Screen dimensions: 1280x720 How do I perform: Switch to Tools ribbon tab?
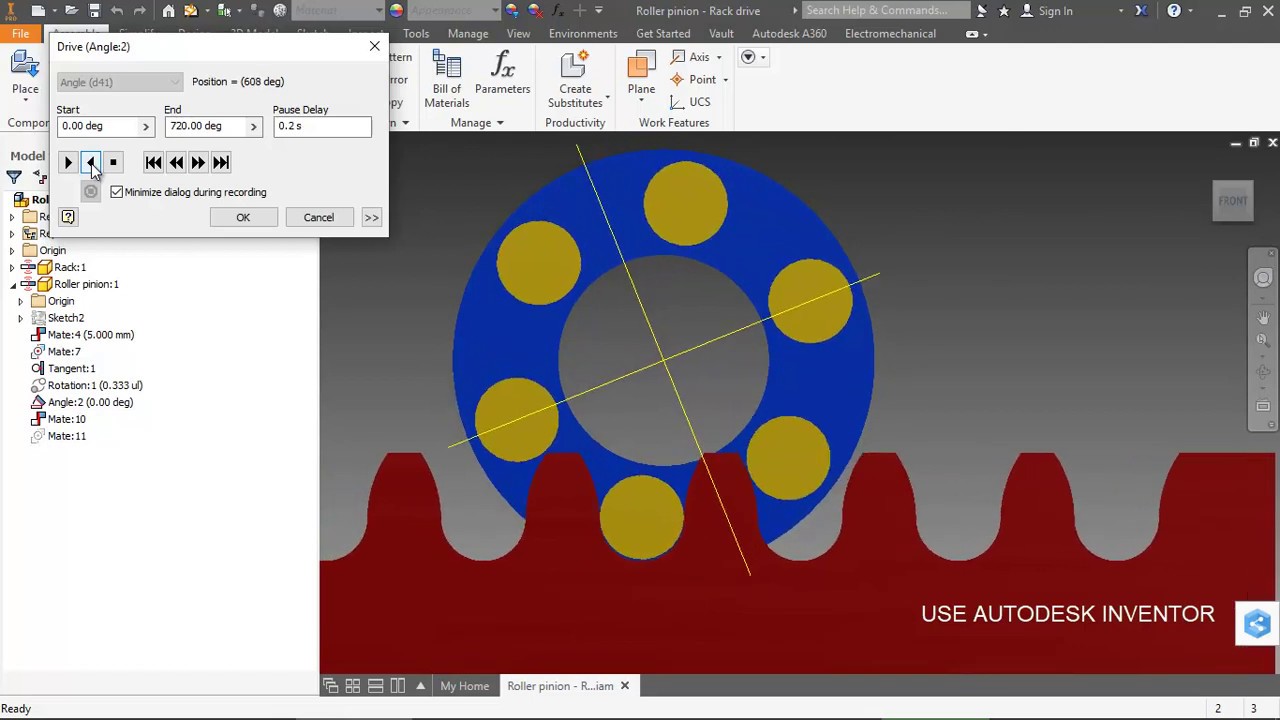(x=416, y=33)
